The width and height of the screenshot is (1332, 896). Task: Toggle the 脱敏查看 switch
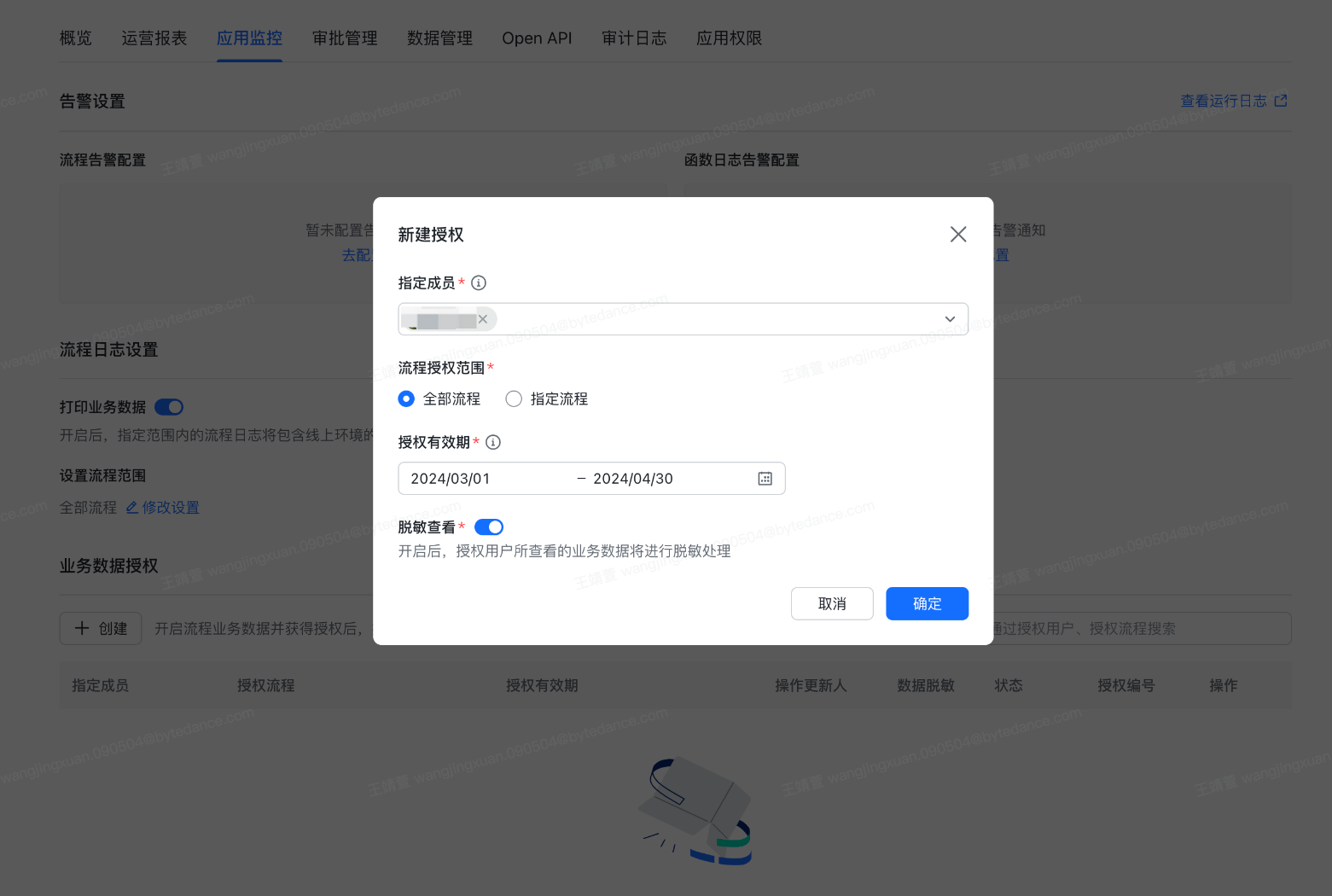click(x=489, y=527)
